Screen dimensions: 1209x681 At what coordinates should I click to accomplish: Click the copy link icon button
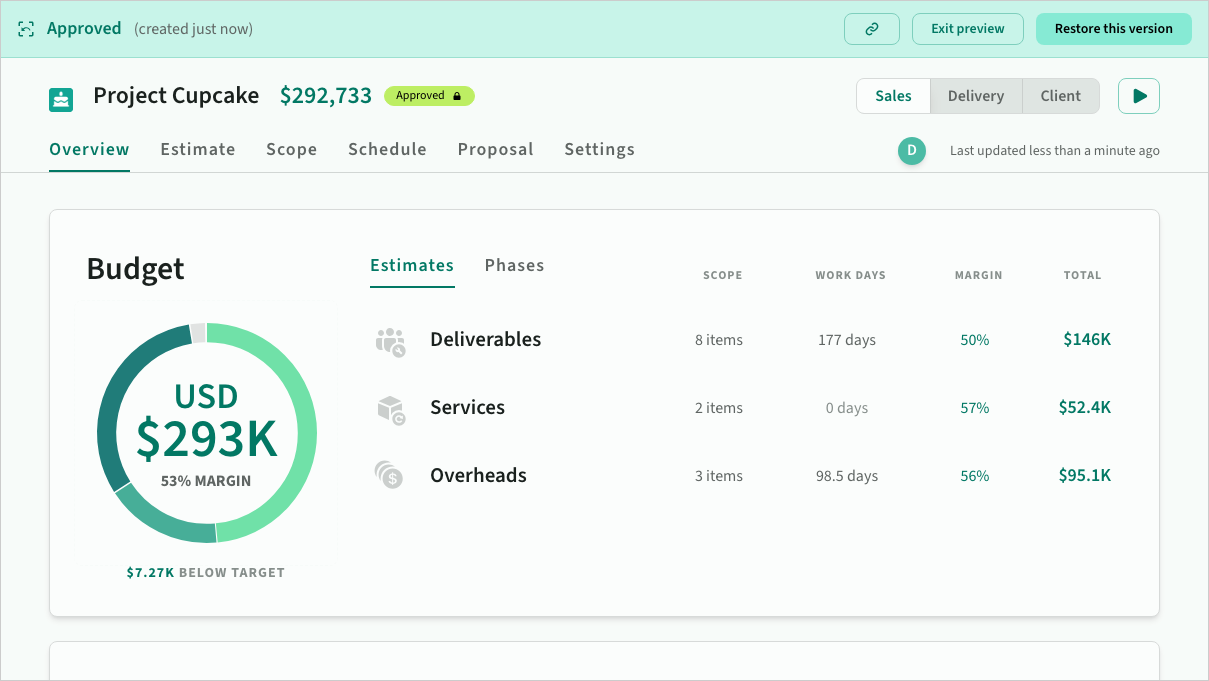(x=871, y=29)
